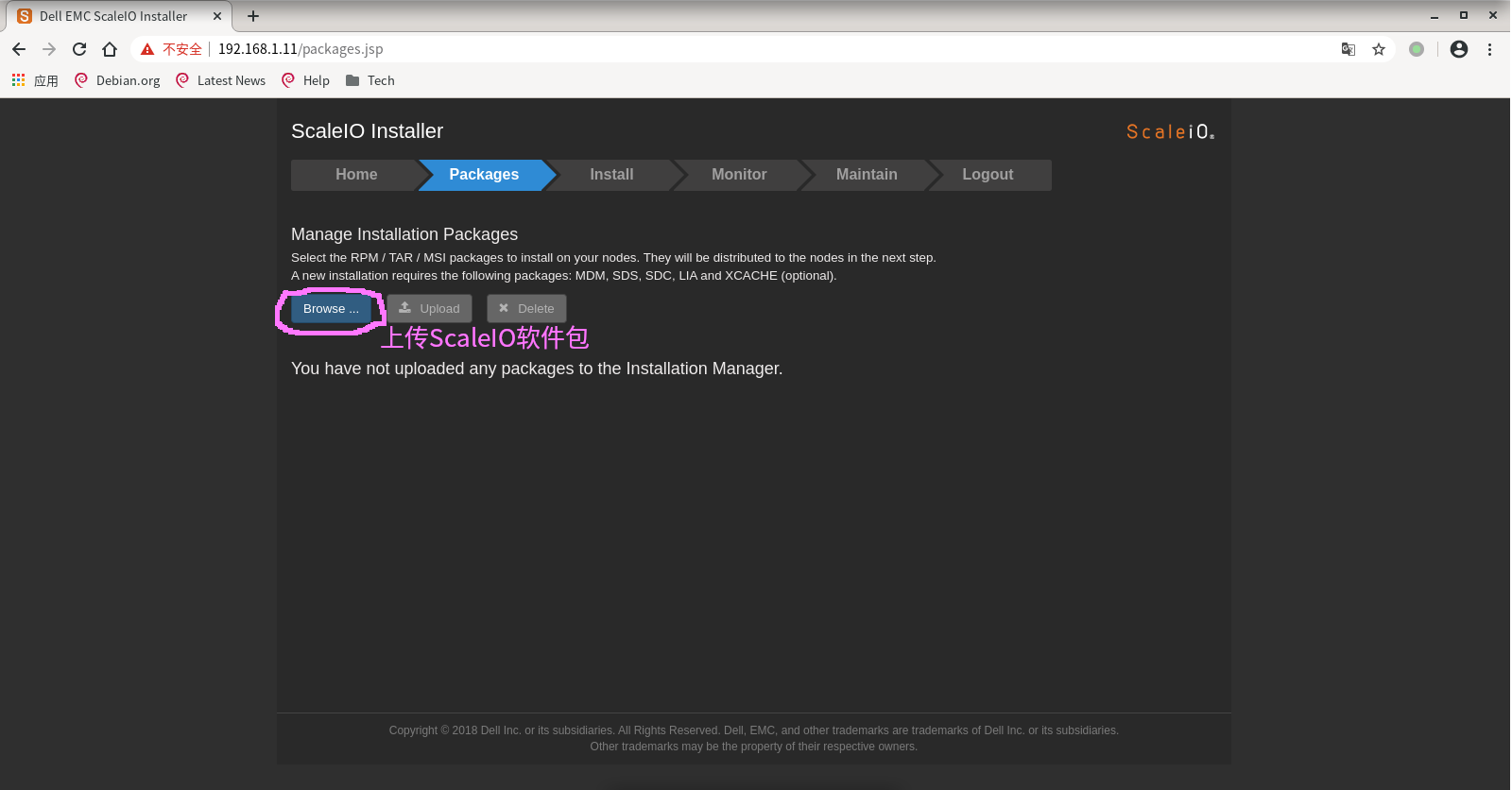Open the Maintain step

pos(867,175)
